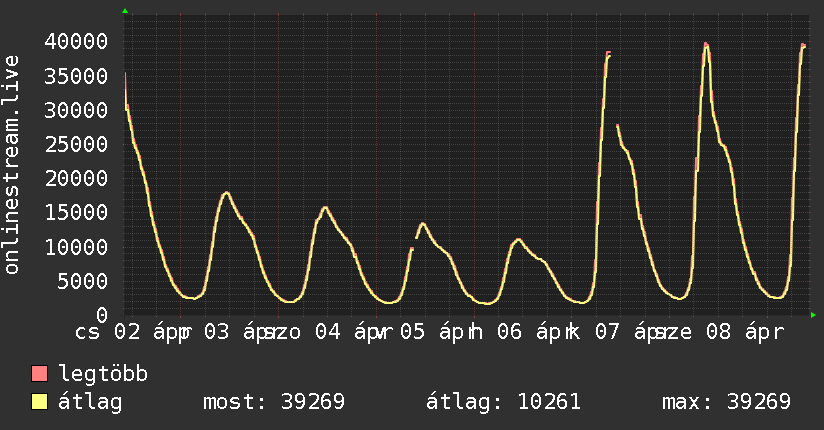The image size is (824, 430).
Task: Click the green arrow at x-axis end
Action: [x=813, y=315]
